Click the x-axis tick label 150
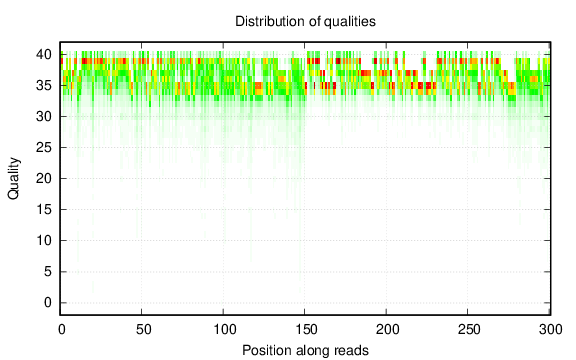Viewport: 576px width, 360px height. 306,330
